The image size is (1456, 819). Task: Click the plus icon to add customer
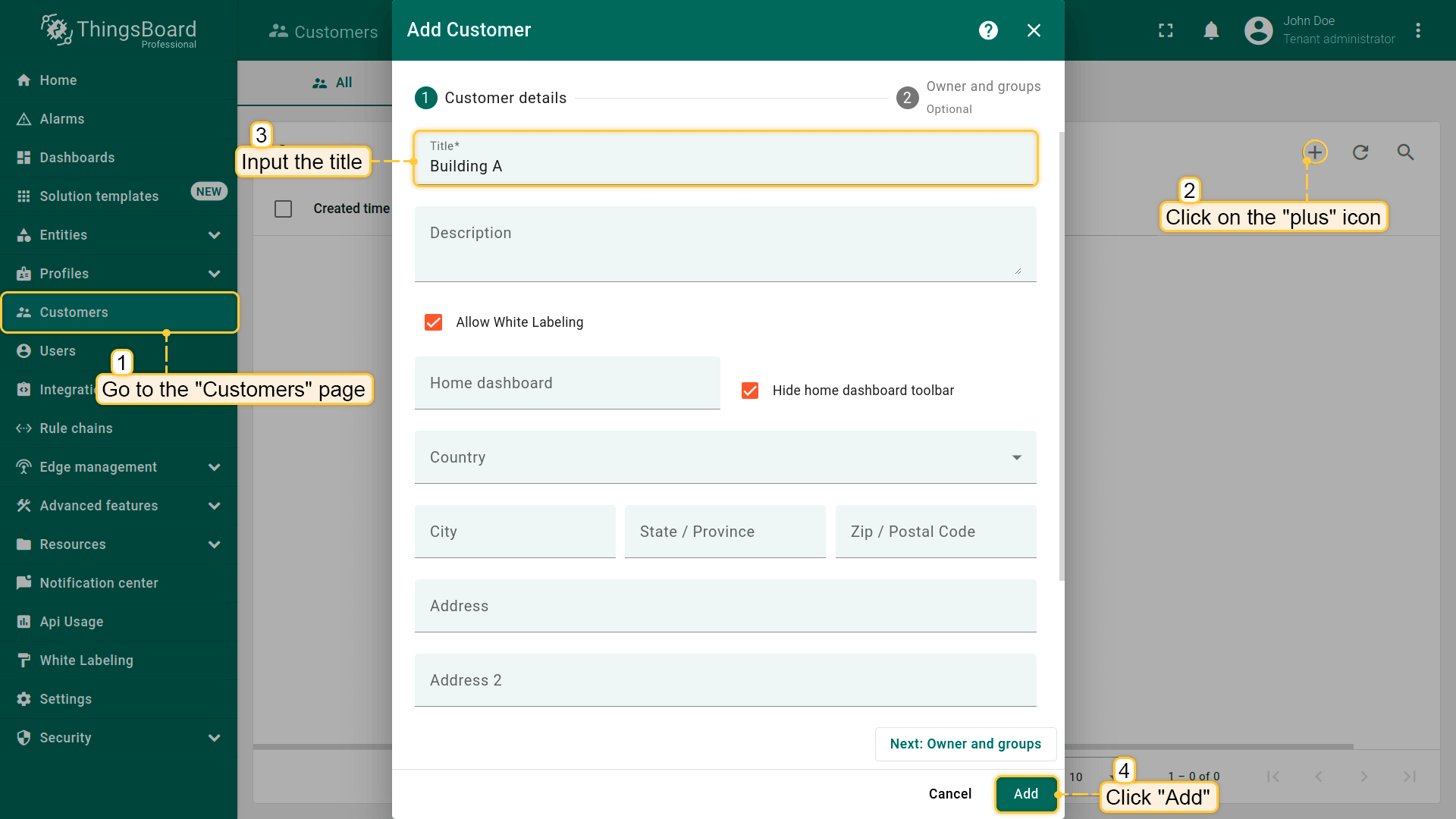click(1315, 152)
